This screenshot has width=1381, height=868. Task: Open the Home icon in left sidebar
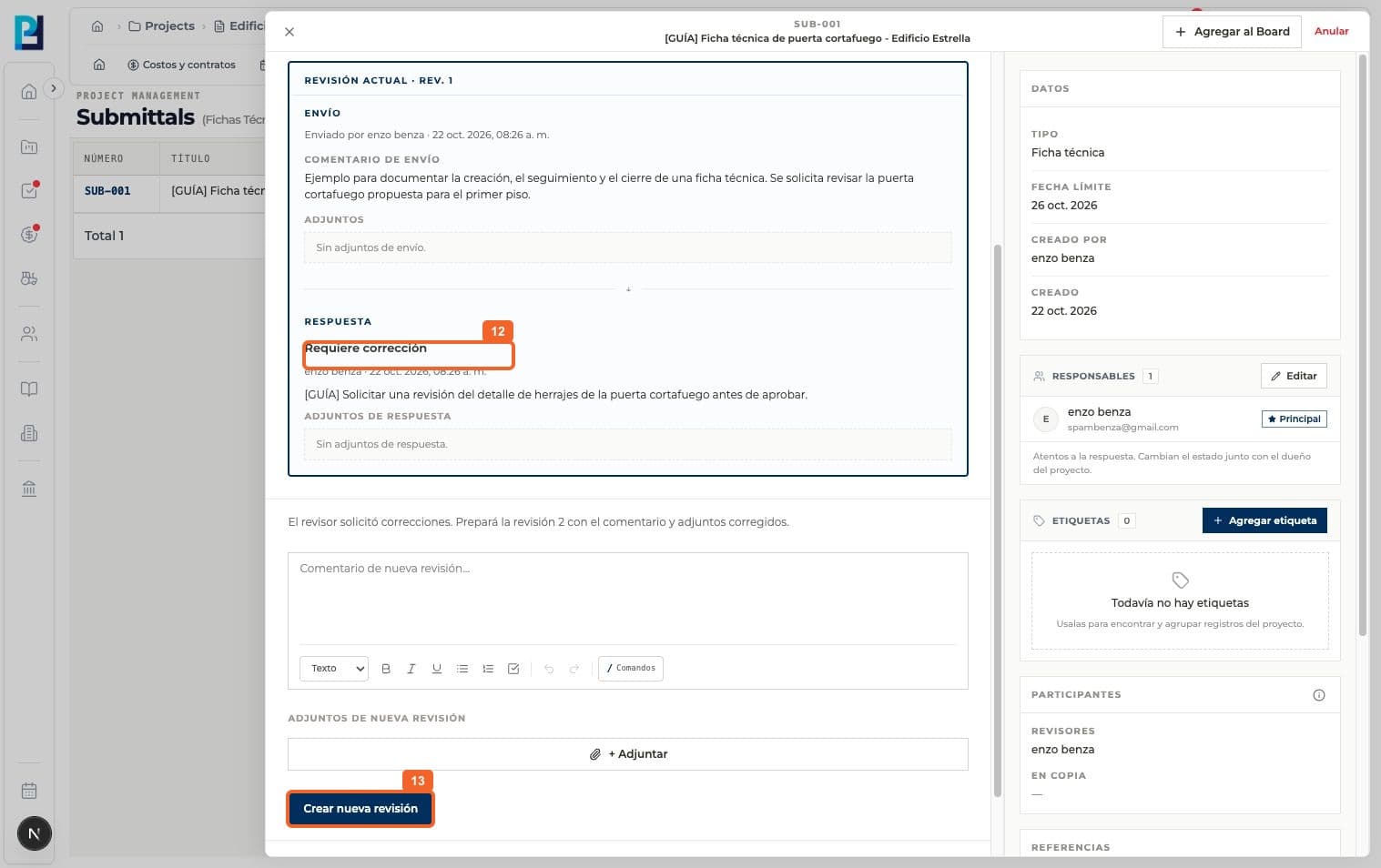click(x=29, y=91)
